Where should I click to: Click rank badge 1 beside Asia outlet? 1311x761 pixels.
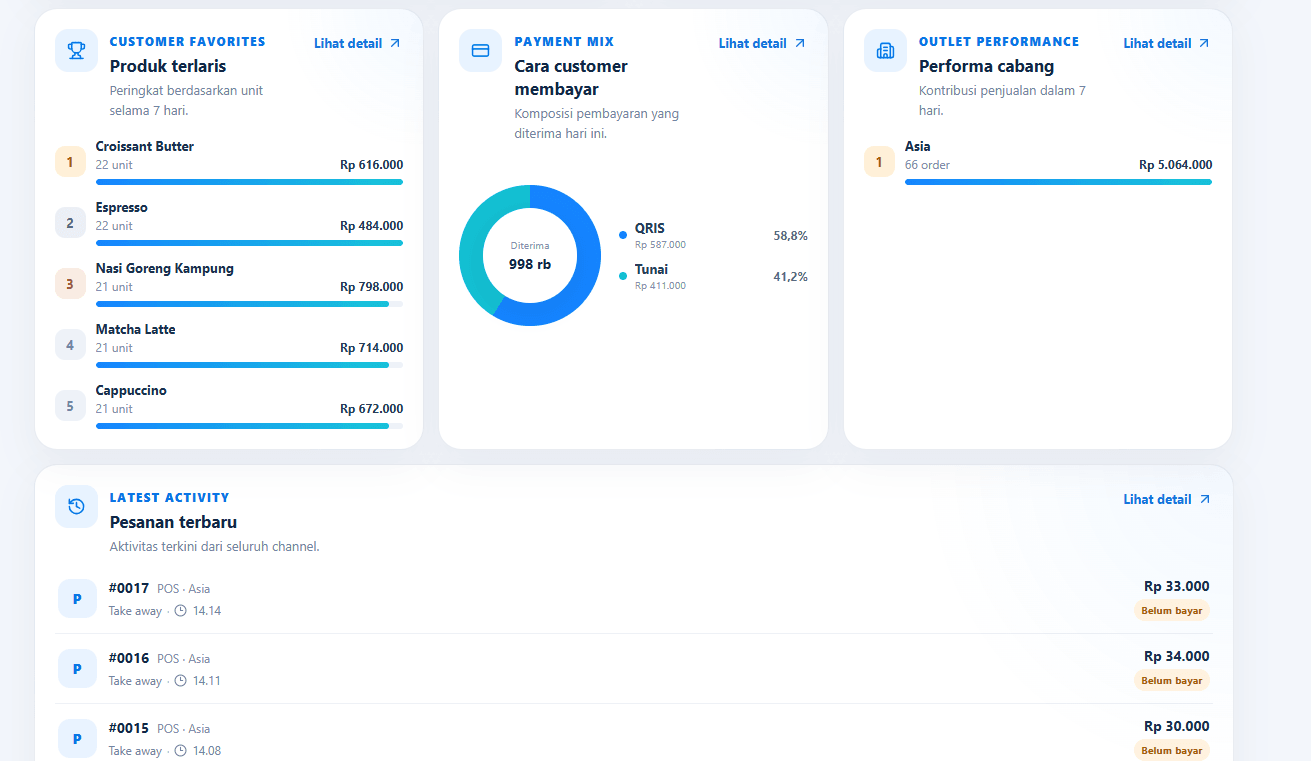[x=879, y=161]
